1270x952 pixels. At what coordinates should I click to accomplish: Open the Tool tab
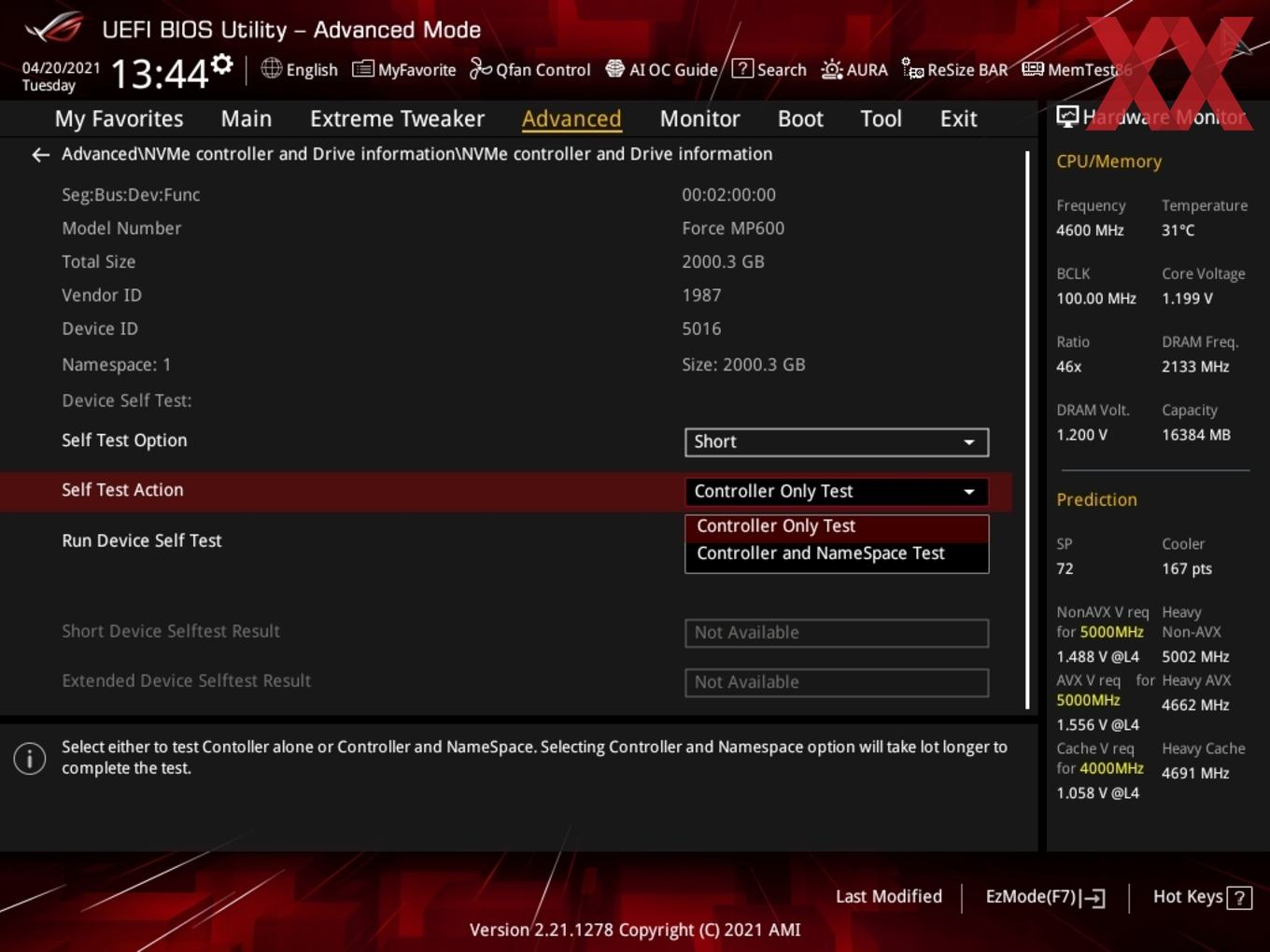[x=881, y=119]
